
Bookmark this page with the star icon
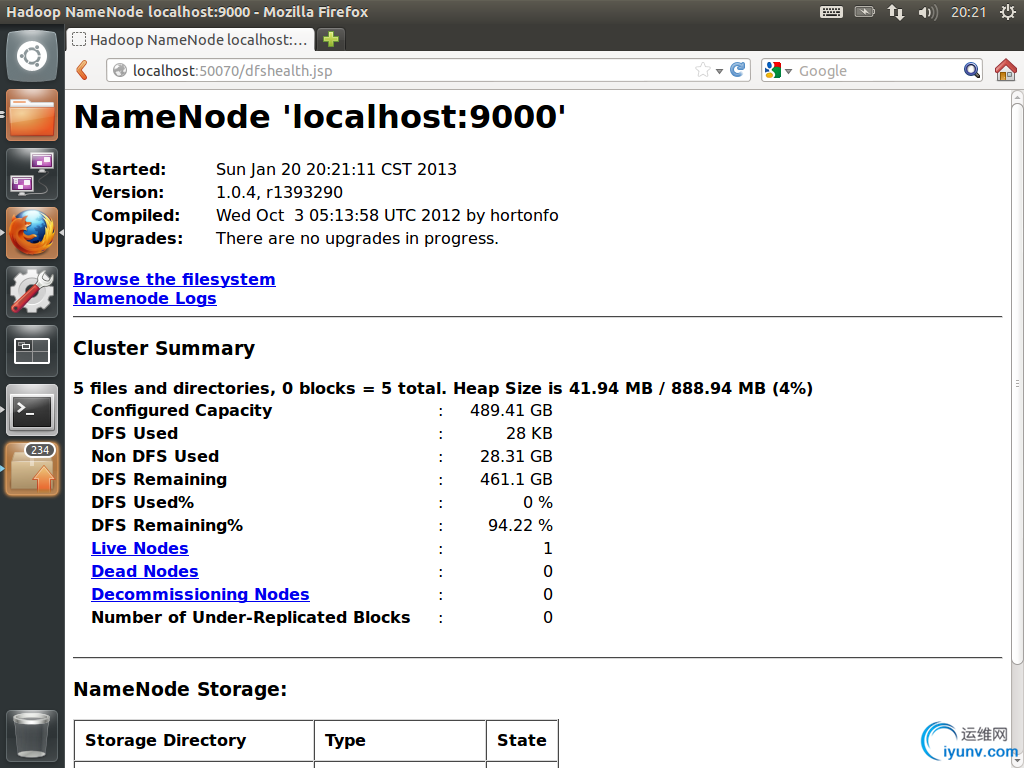pos(703,70)
